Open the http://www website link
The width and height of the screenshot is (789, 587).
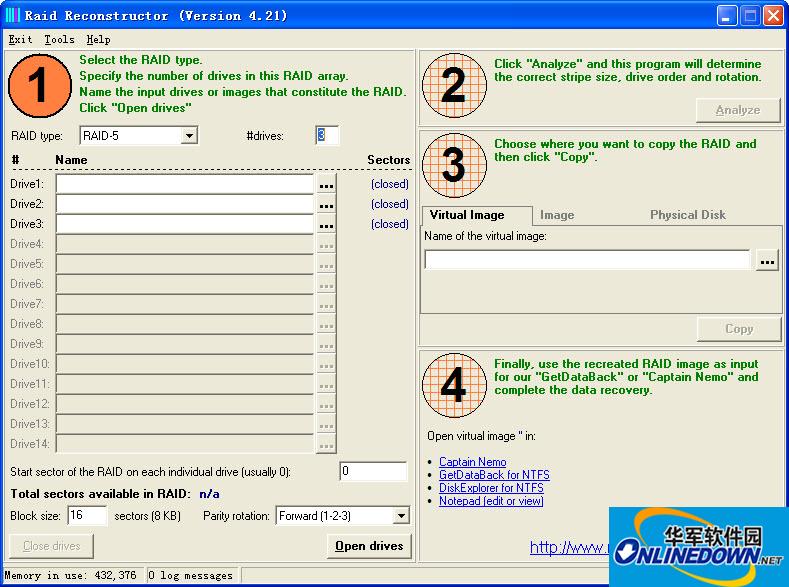coord(570,547)
